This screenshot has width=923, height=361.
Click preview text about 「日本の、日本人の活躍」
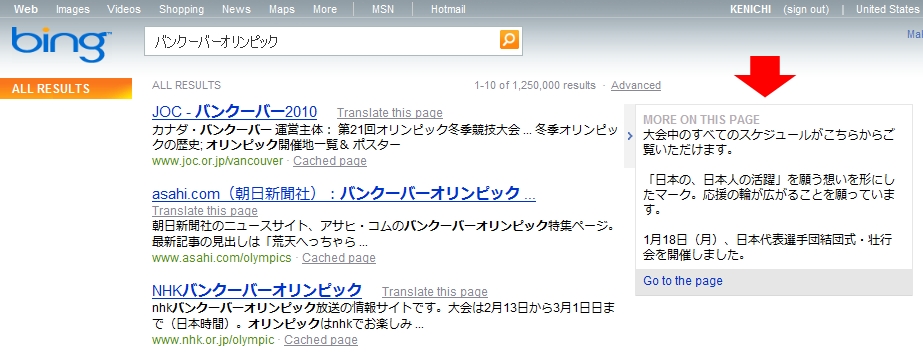click(769, 195)
